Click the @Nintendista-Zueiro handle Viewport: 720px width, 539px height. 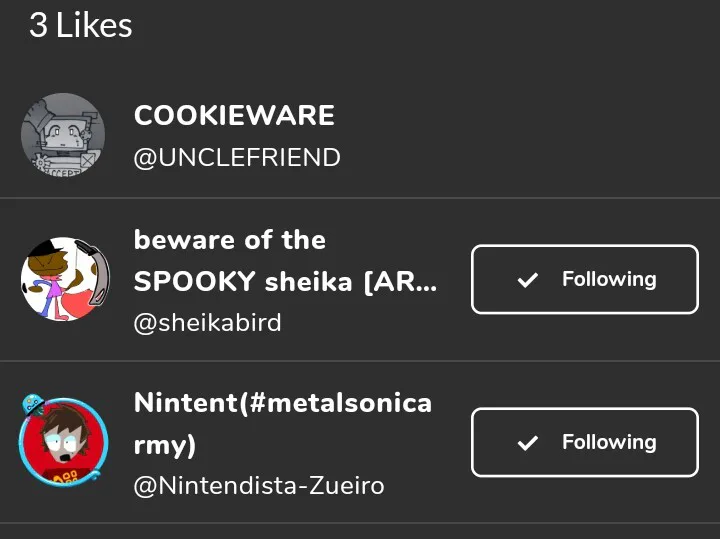(x=259, y=486)
